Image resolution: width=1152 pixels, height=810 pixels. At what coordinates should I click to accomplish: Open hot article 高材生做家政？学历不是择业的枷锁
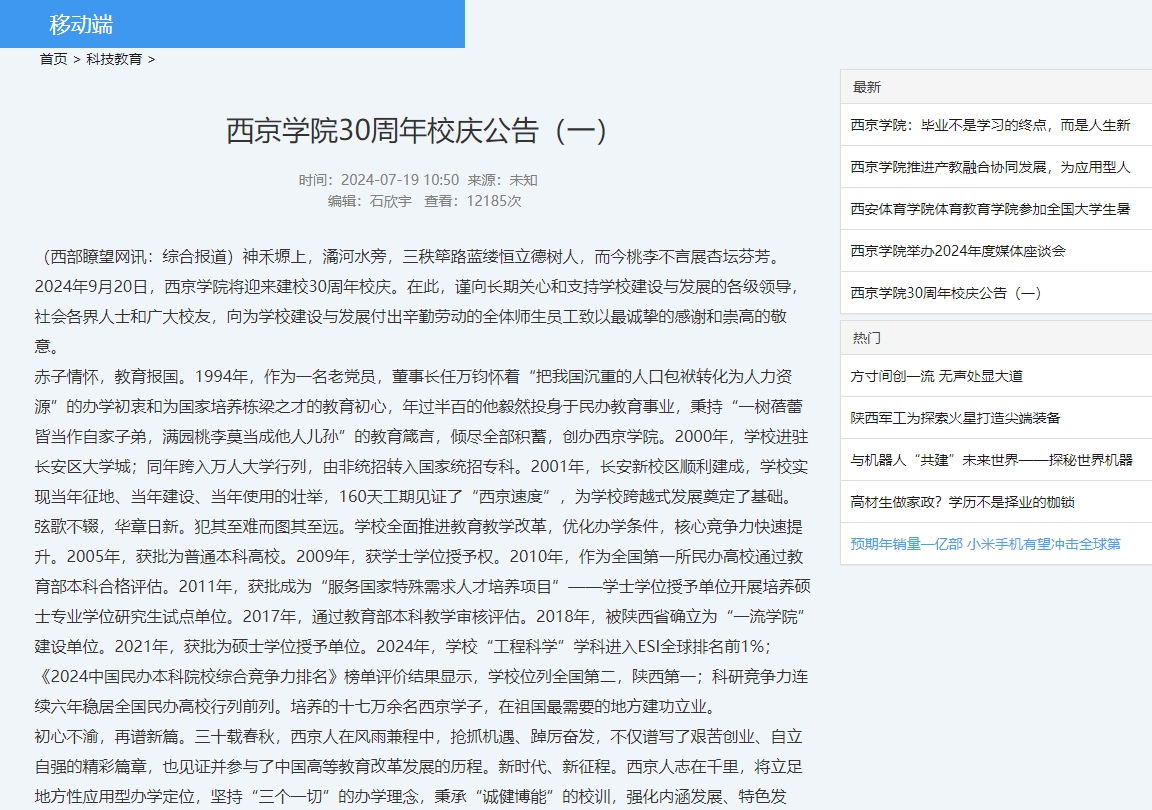click(x=962, y=501)
